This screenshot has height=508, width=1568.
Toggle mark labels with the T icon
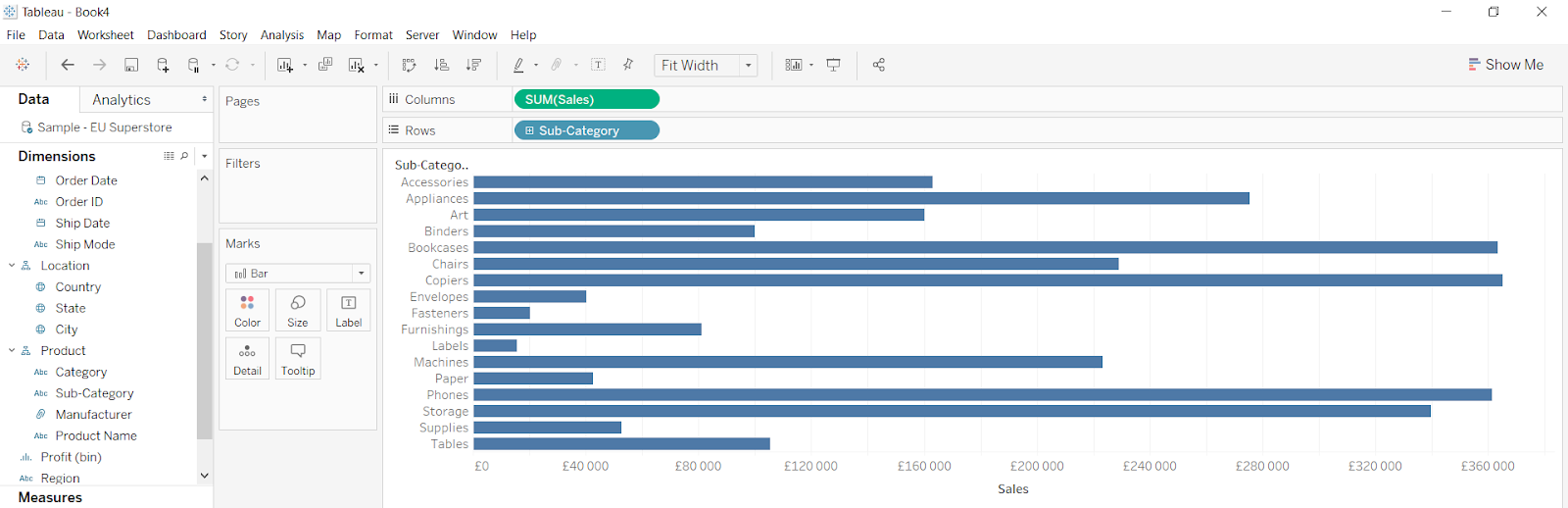598,65
